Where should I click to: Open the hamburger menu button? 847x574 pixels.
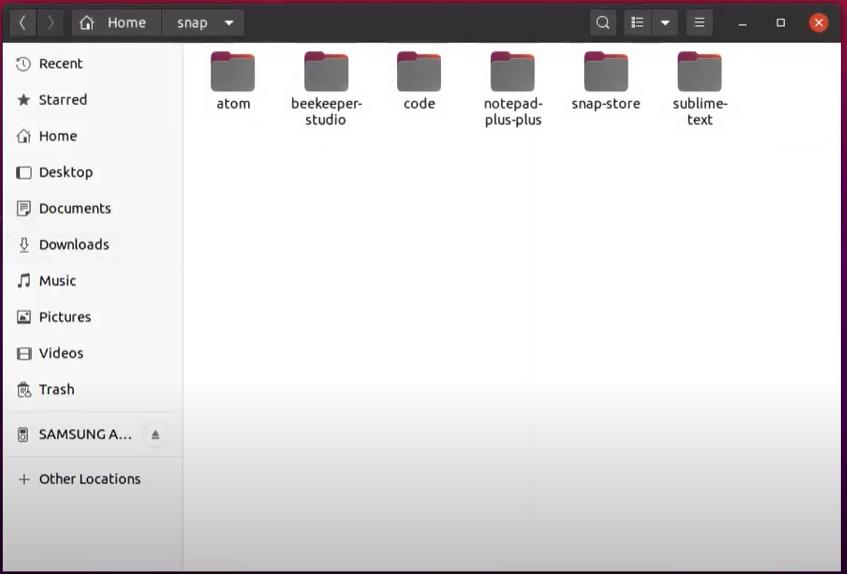tap(700, 23)
